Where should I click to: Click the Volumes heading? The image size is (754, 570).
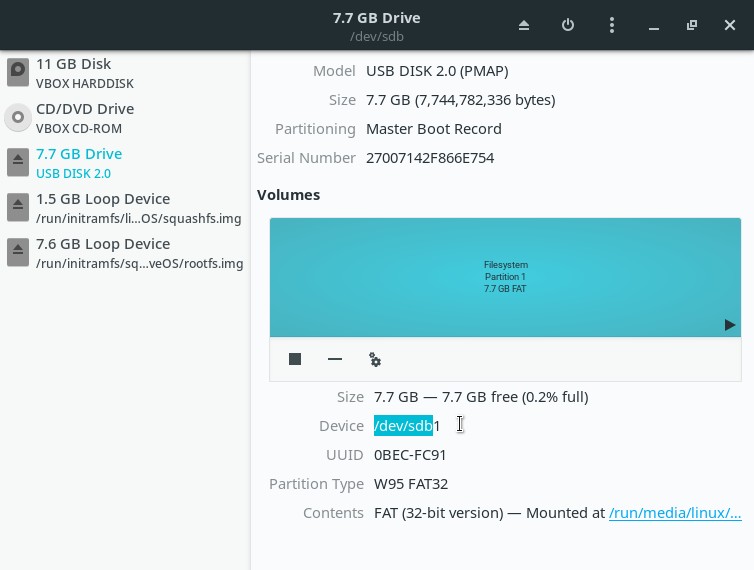click(x=289, y=195)
